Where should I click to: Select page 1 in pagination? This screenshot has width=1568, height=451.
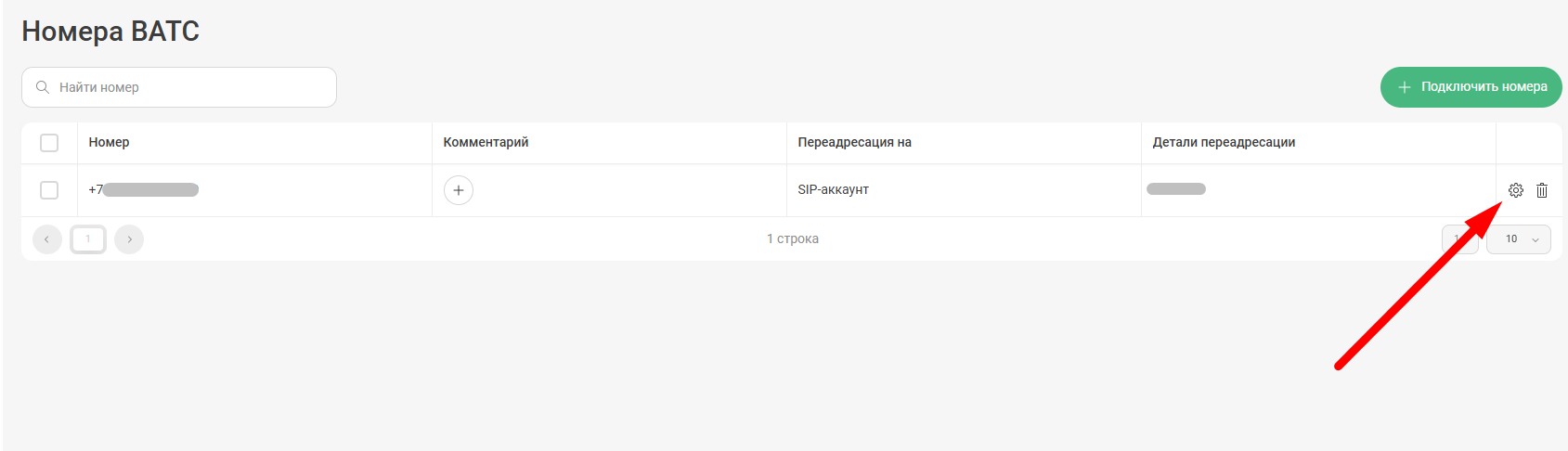88,239
